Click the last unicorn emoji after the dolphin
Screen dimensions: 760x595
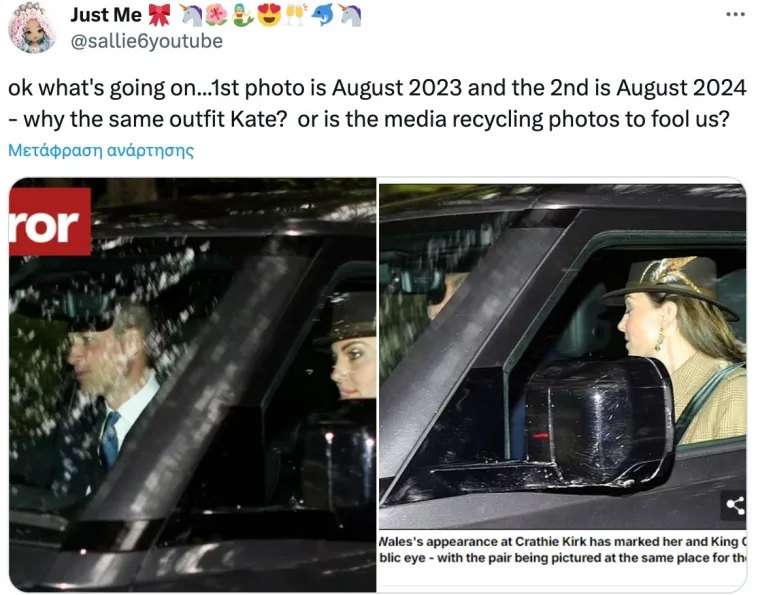coord(350,16)
